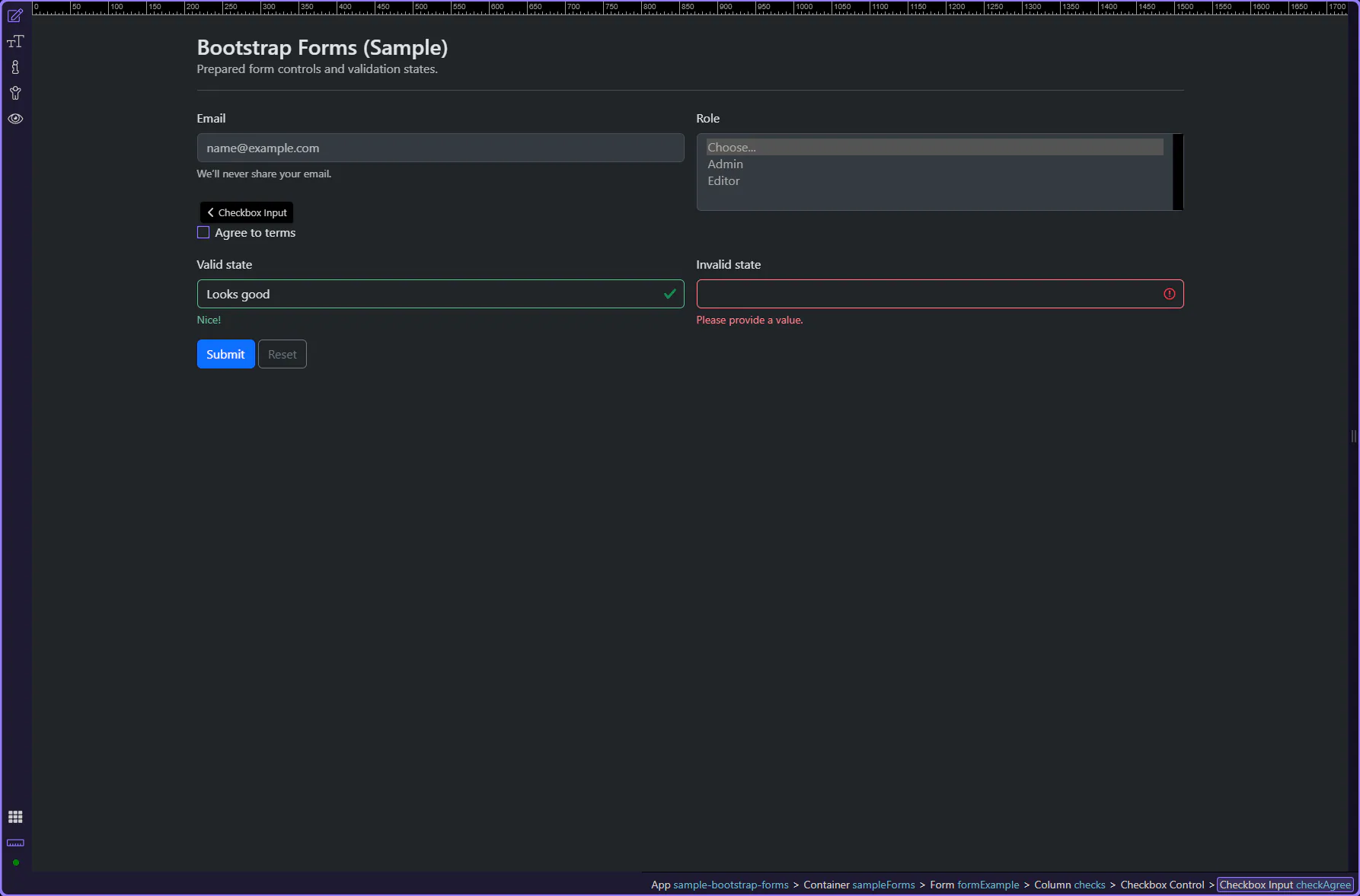This screenshot has height=896, width=1360.
Task: Select Container sampleForms in breadcrumb
Action: pyautogui.click(x=859, y=885)
